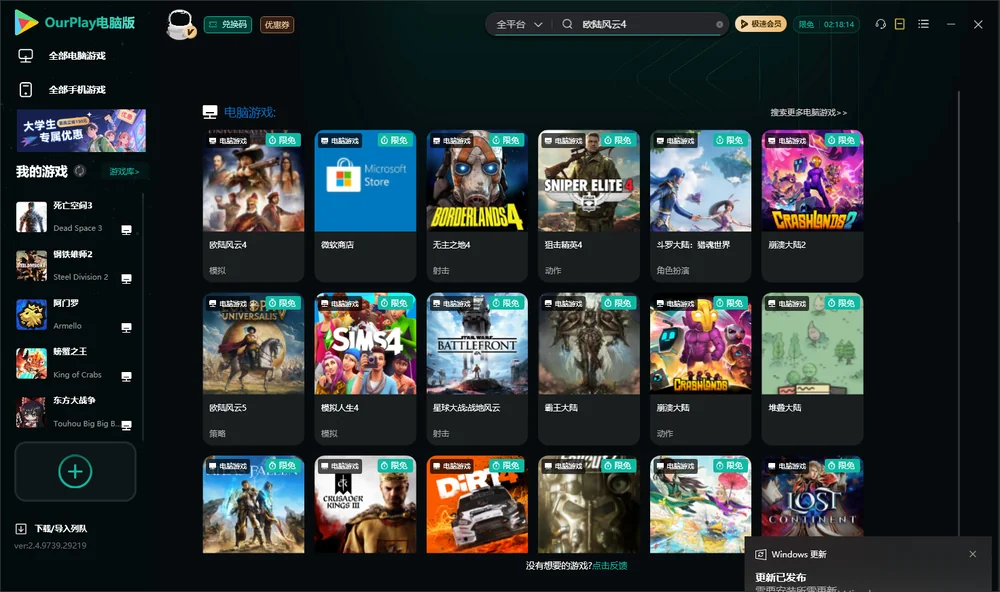This screenshot has height=592, width=1000.
Task: Click the PC icon beside Armello
Action: click(x=126, y=328)
